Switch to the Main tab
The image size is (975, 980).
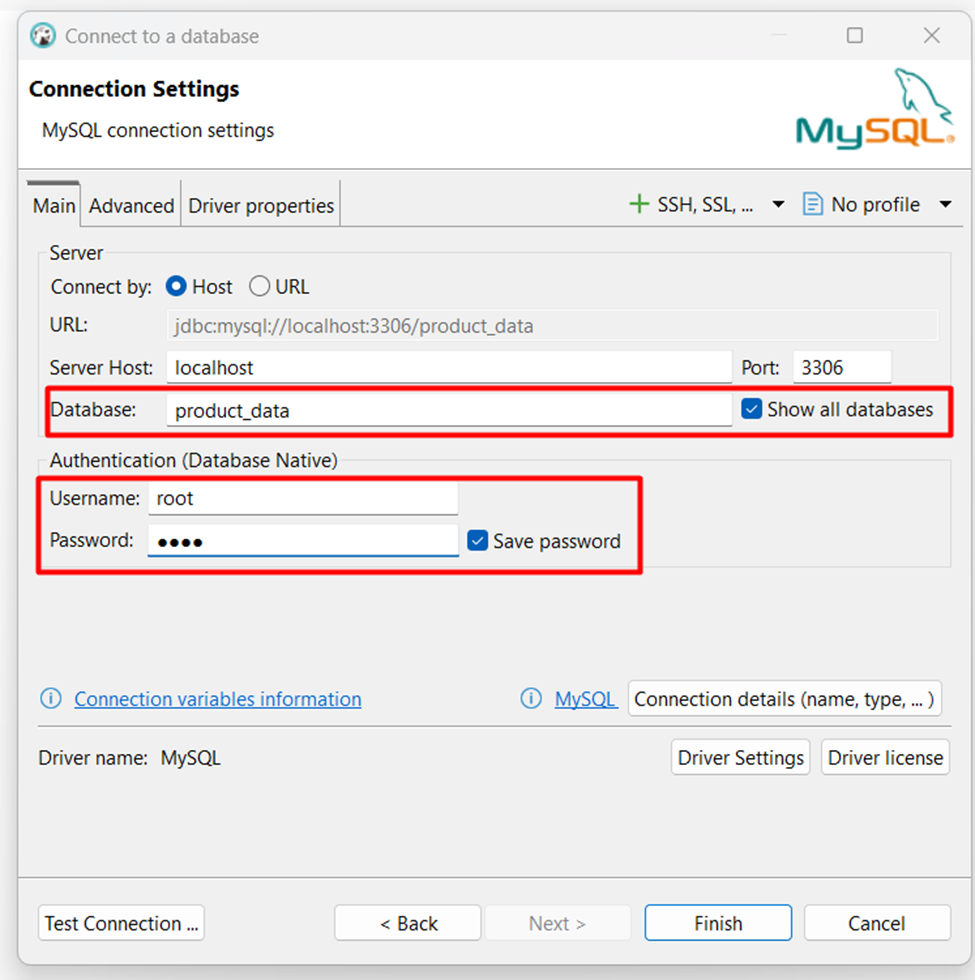[54, 205]
